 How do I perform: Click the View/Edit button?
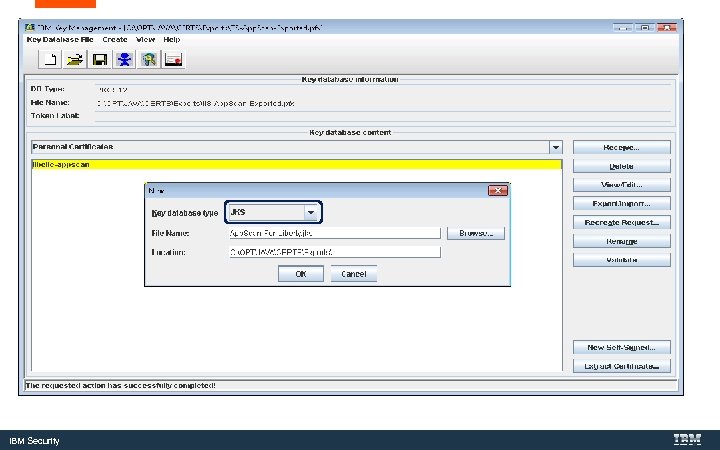pyautogui.click(x=621, y=185)
